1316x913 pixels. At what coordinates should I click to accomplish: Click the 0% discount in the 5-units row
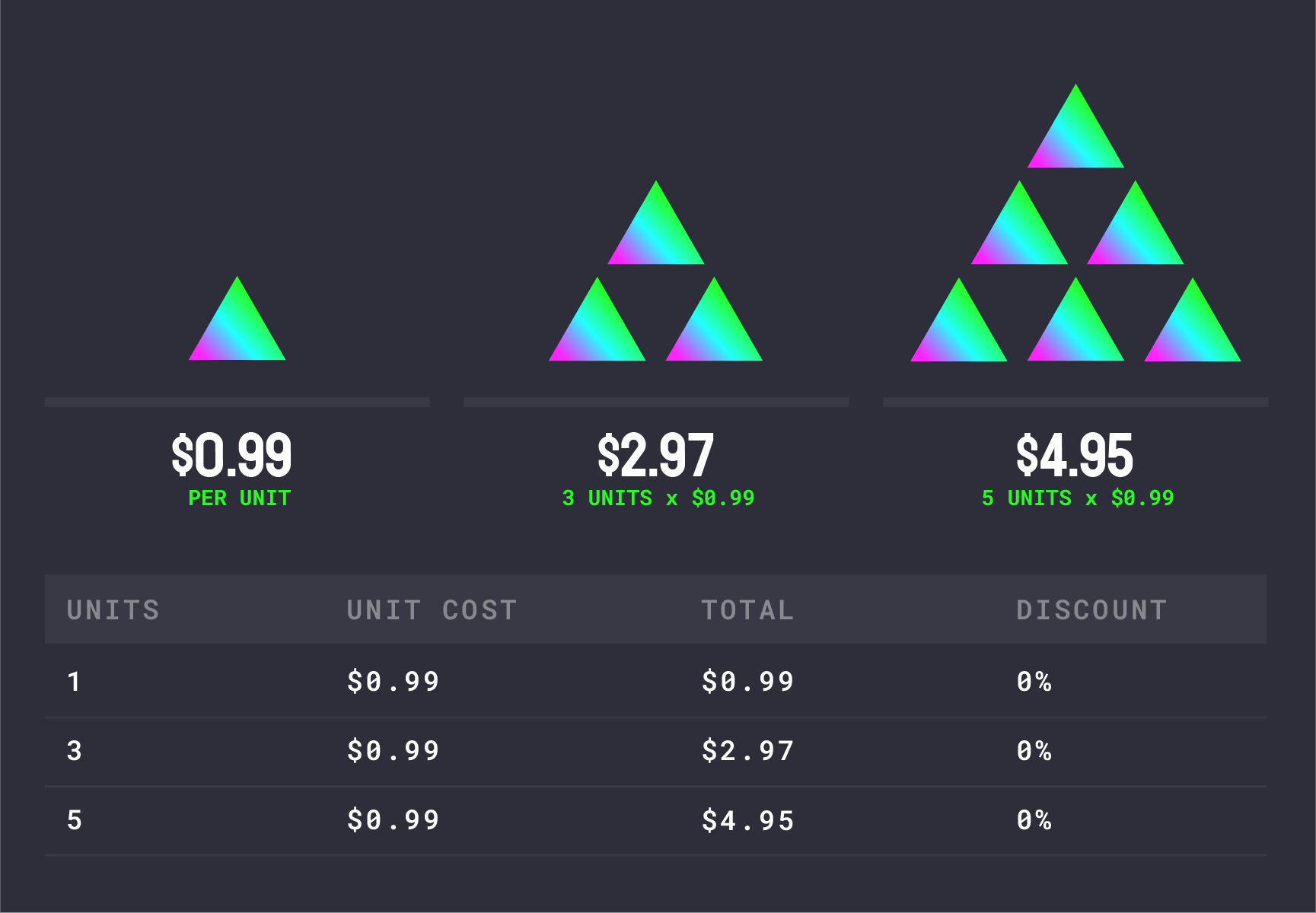(x=1034, y=820)
